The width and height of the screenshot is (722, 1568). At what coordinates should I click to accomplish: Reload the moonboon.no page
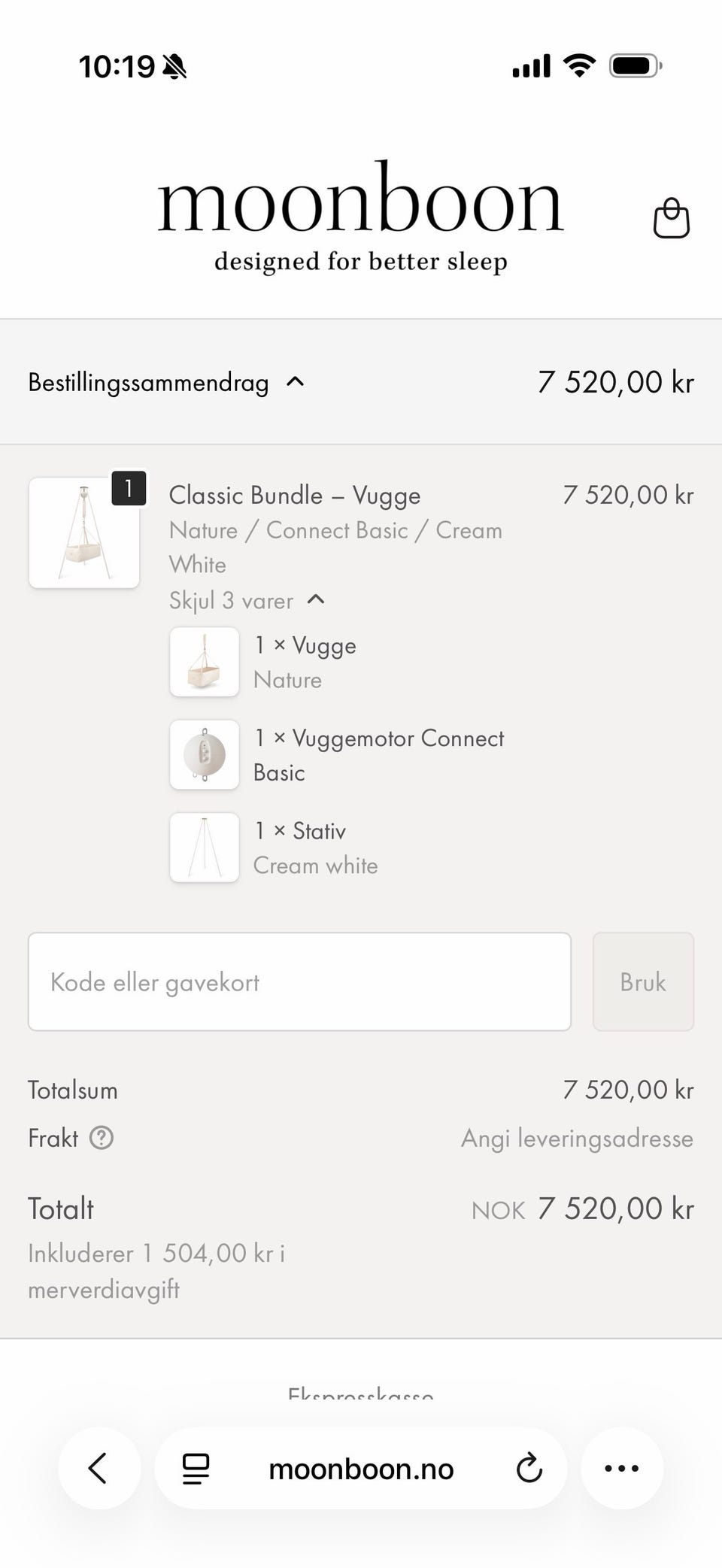click(x=529, y=1467)
